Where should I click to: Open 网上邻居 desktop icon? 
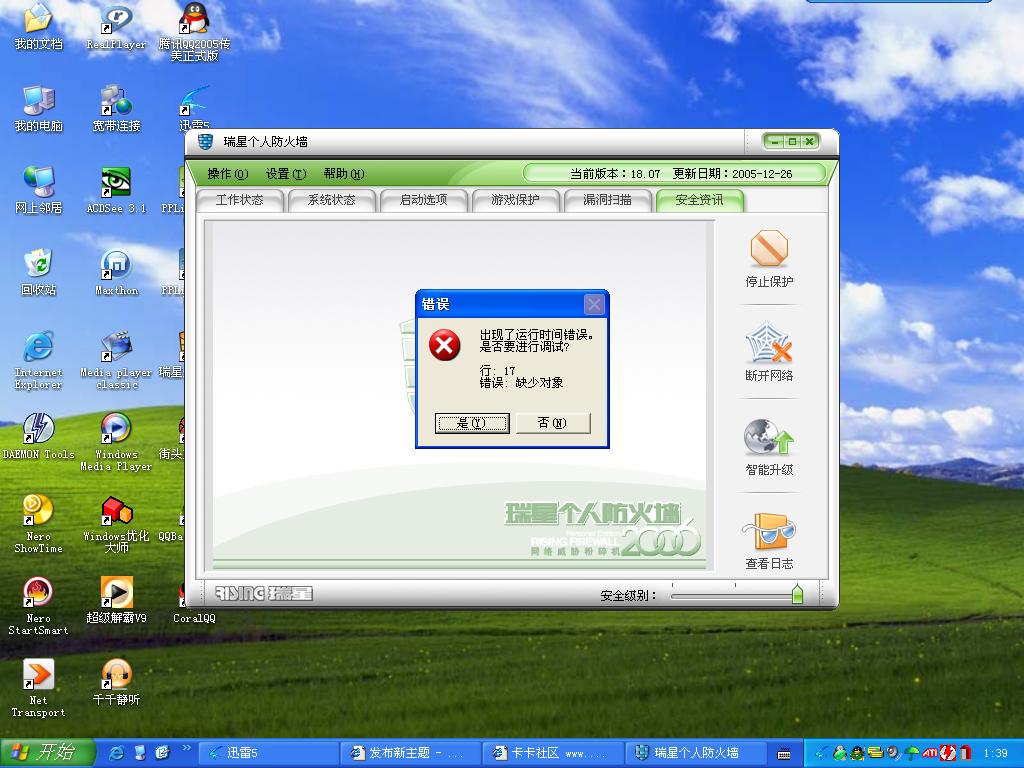(x=39, y=191)
